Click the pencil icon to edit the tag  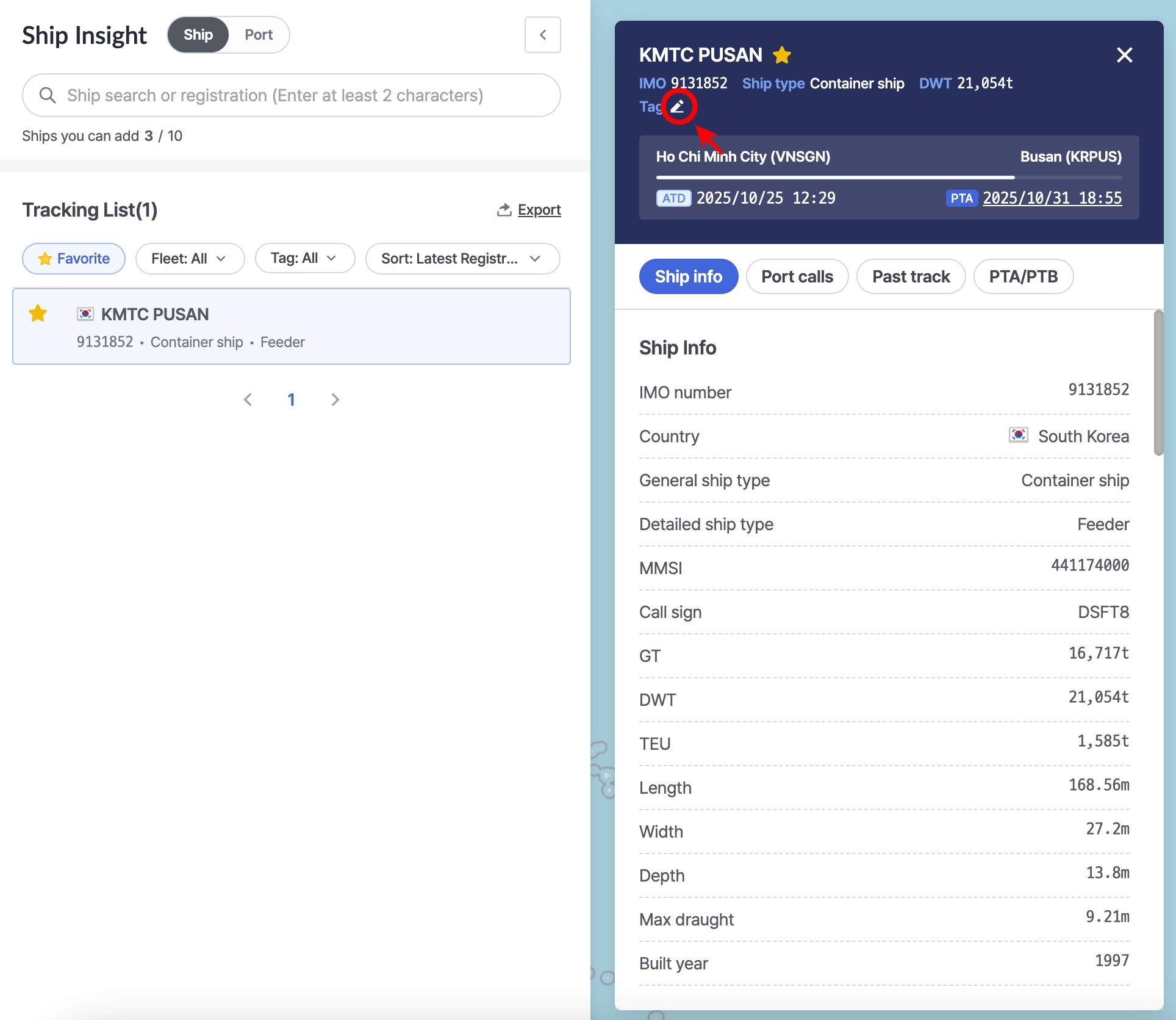click(678, 107)
